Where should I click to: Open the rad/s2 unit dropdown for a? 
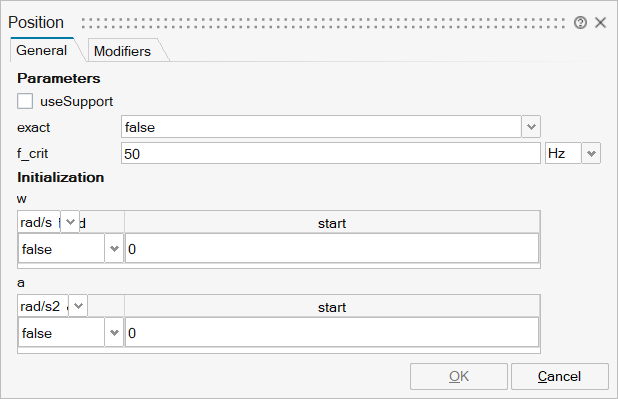coord(78,306)
